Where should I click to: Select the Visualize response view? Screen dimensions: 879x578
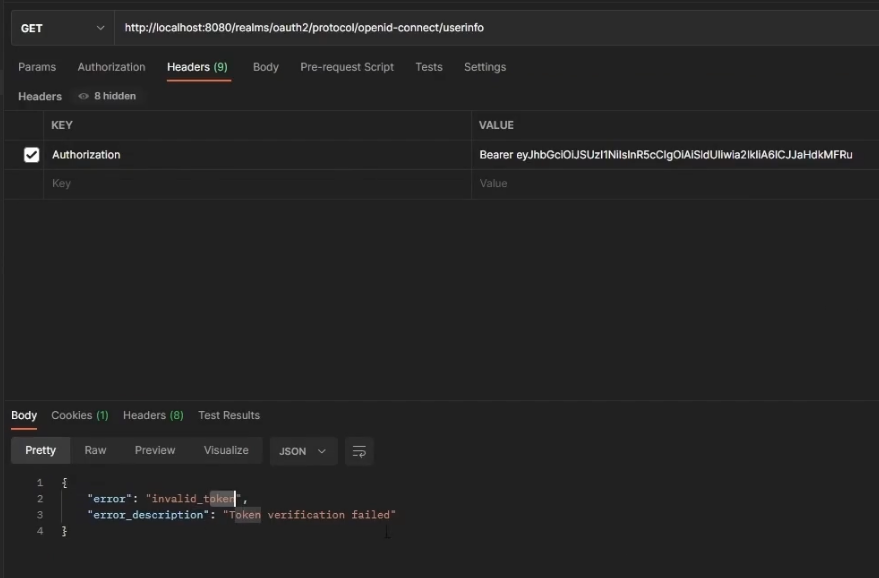pos(226,450)
